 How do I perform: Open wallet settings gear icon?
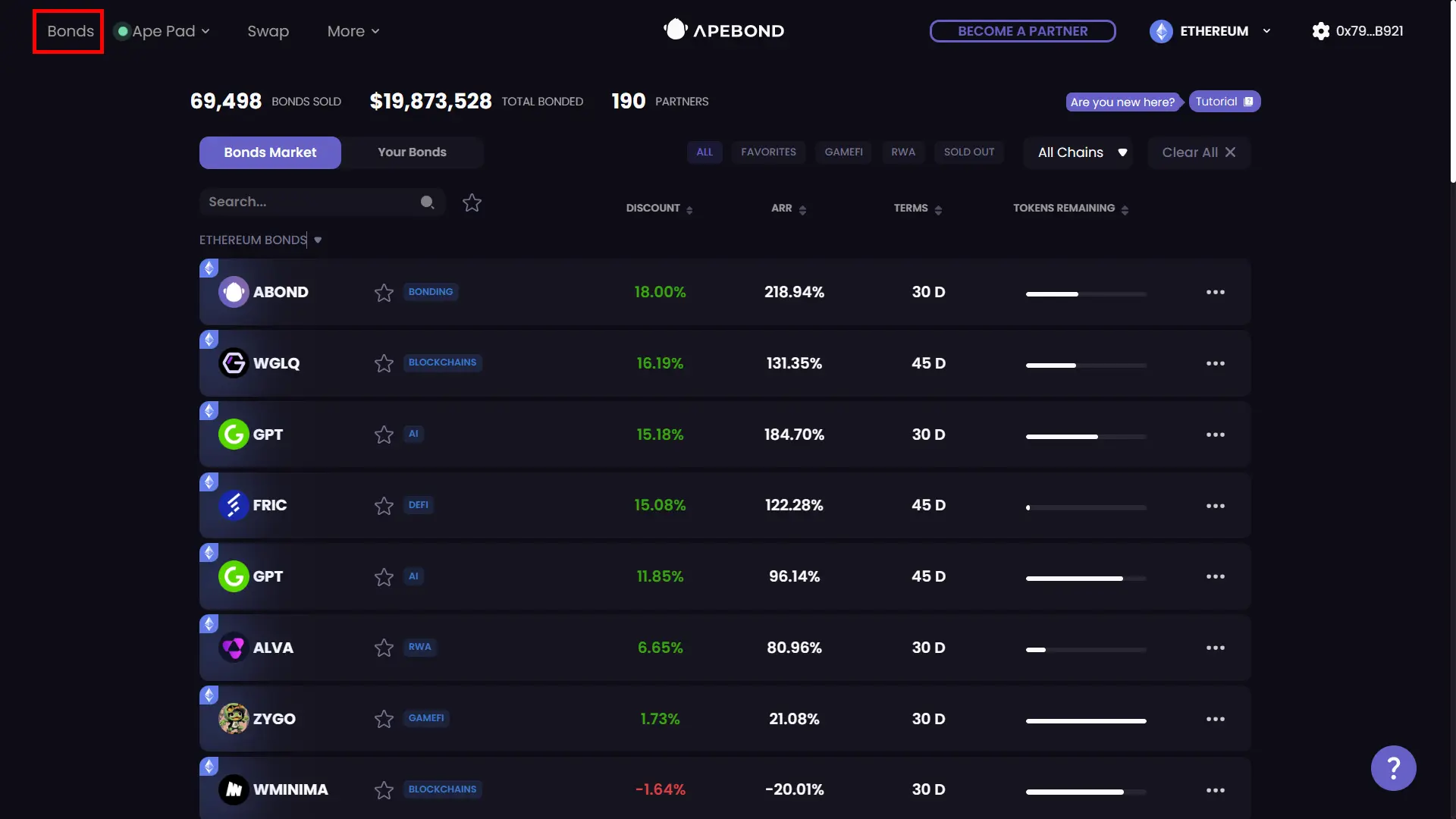pyautogui.click(x=1320, y=31)
